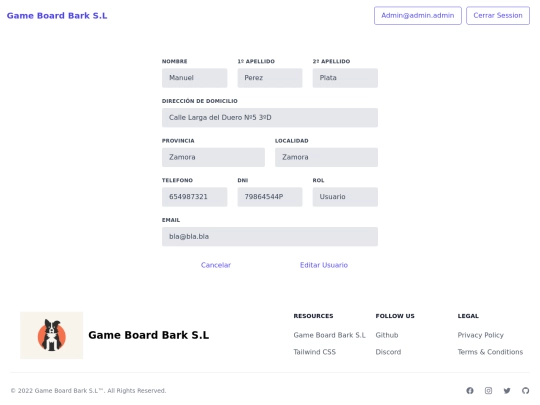Open the Facebook icon in footer
540x405 pixels.
(470, 391)
